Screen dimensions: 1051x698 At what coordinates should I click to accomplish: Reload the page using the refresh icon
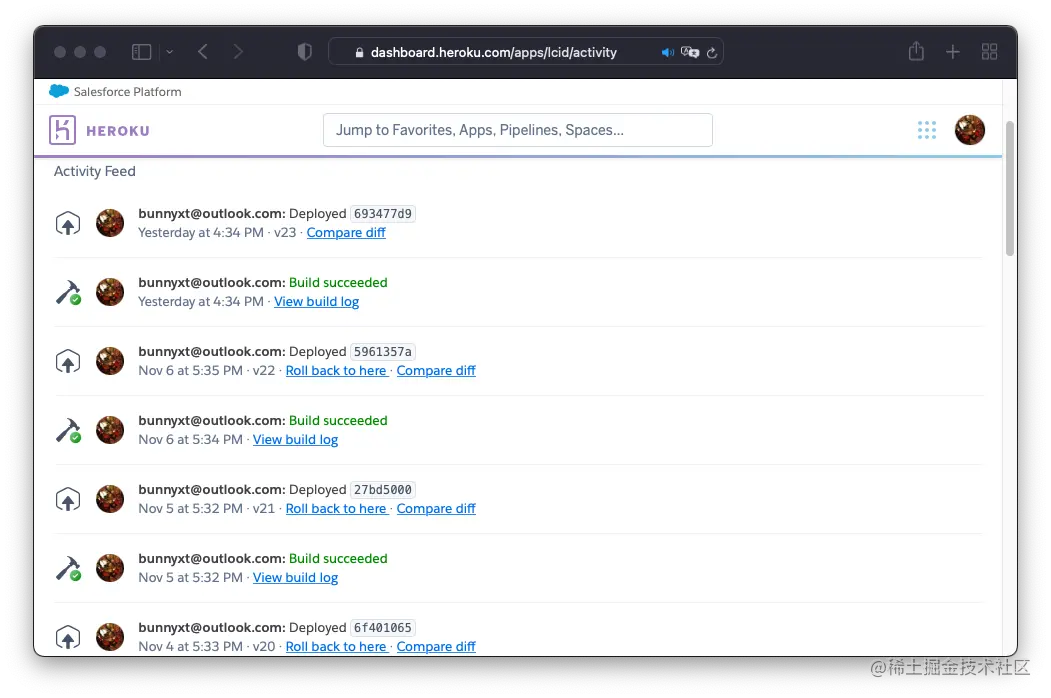click(x=712, y=52)
